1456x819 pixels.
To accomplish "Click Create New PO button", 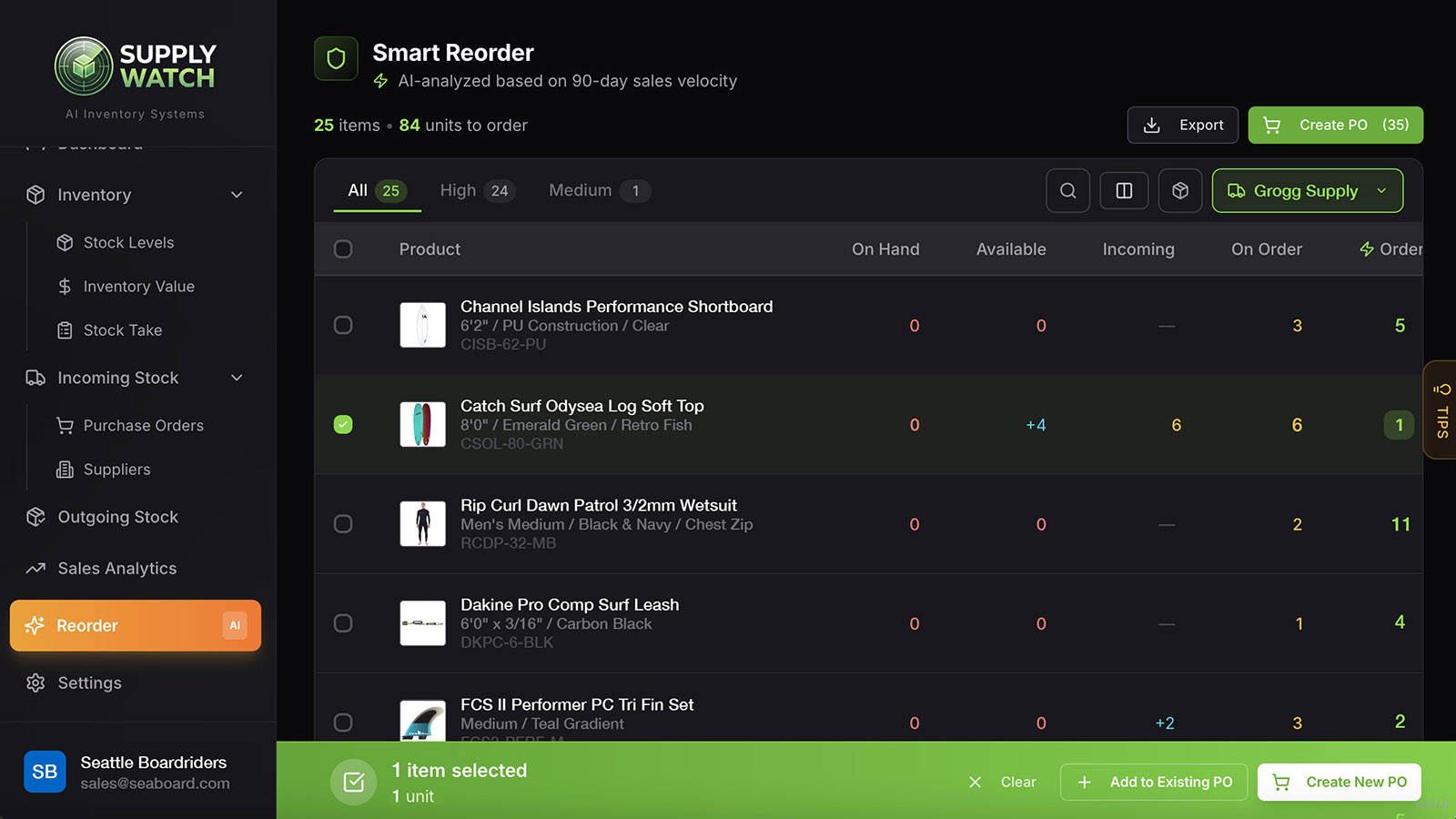I will click(x=1340, y=783).
